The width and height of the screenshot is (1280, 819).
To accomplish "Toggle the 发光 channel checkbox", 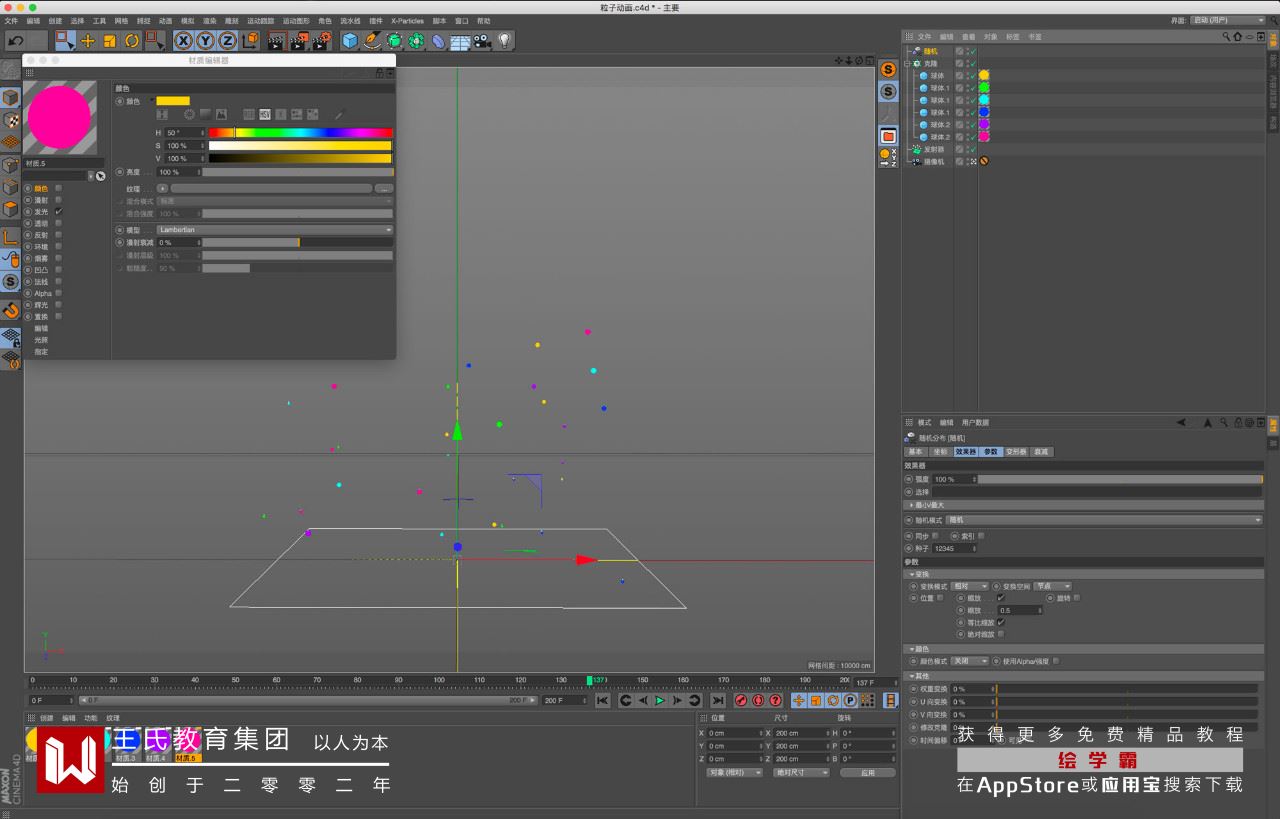I will [x=59, y=212].
